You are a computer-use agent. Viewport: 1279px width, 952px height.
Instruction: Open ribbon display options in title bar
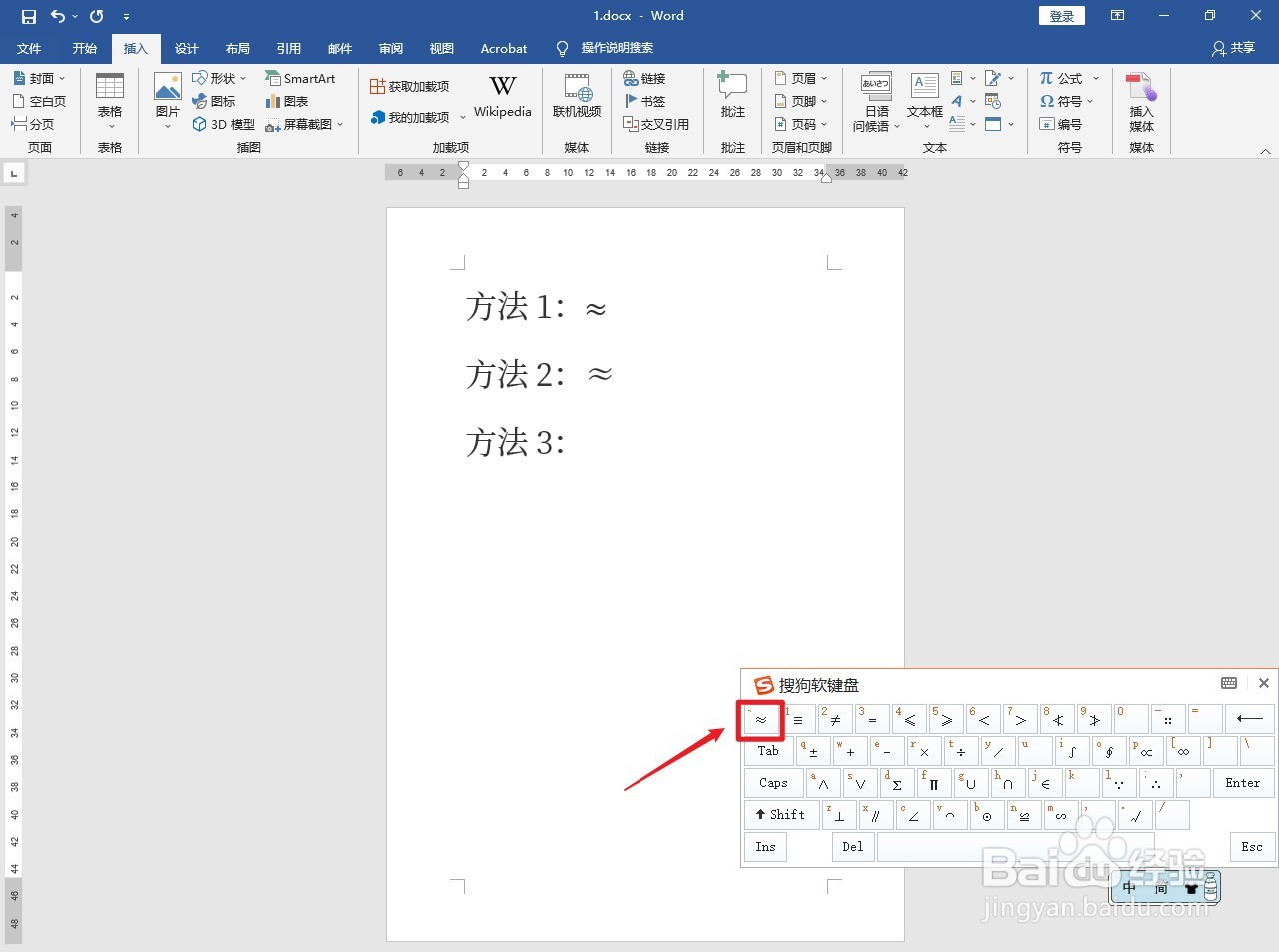(x=1117, y=16)
